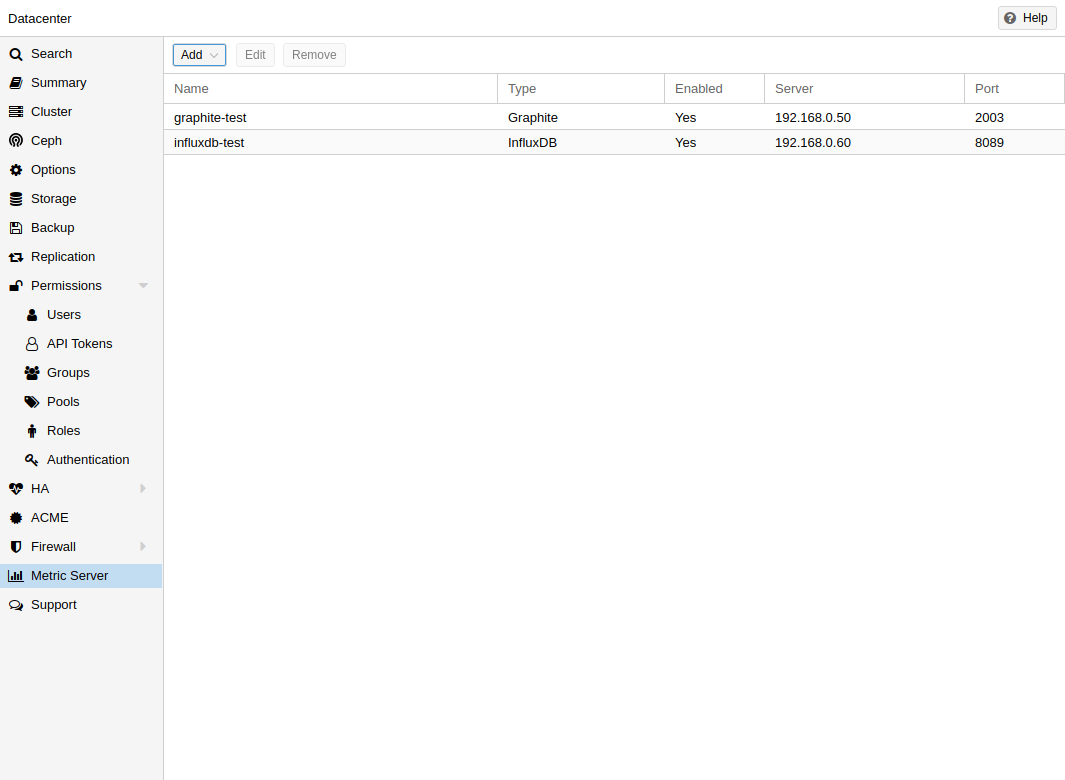Click the Backup floppy disk icon
The width and height of the screenshot is (1065, 780).
(15, 228)
